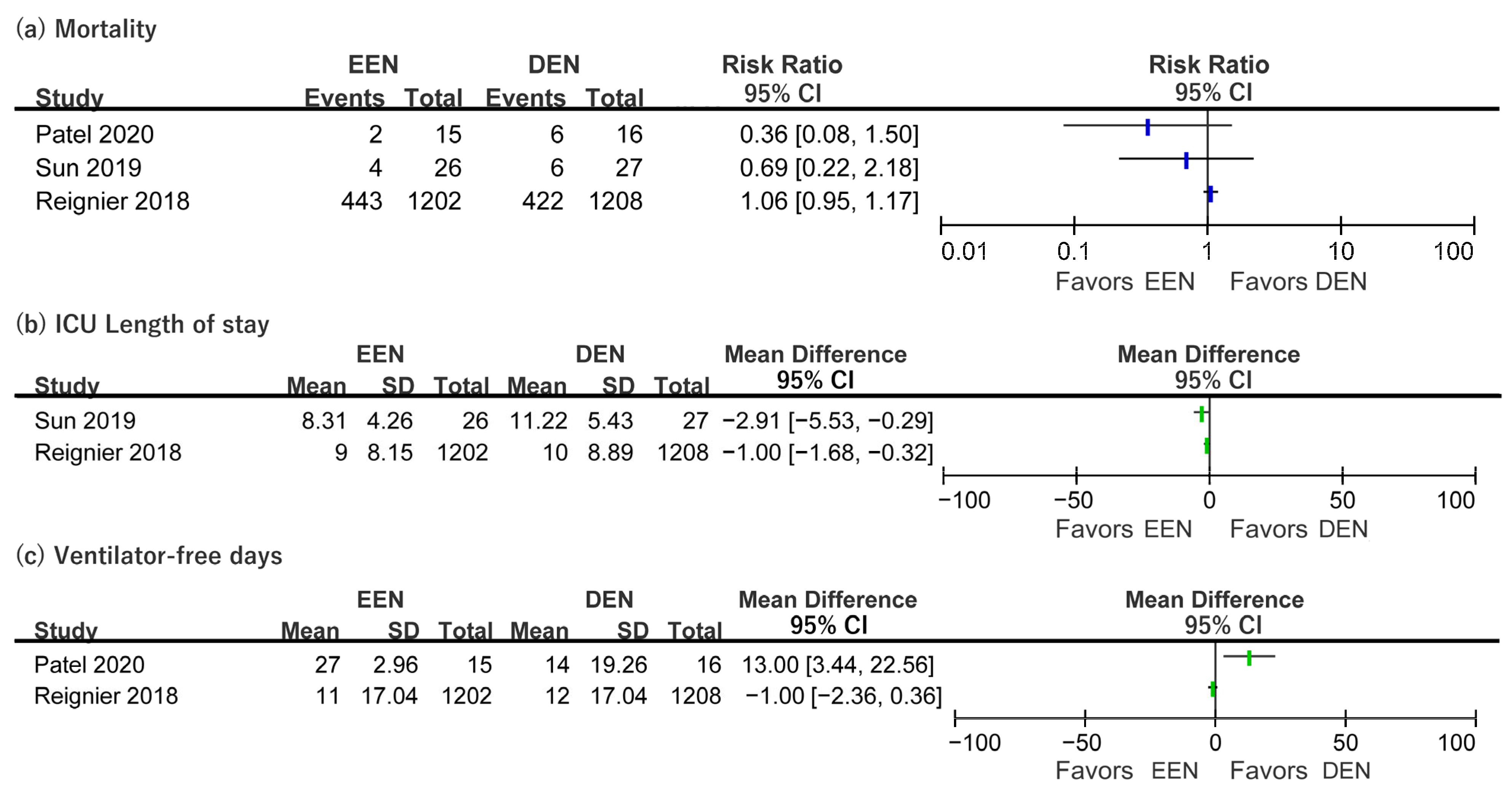Click the EEN column header in Mortality table
The image size is (1512, 788).
[x=373, y=65]
